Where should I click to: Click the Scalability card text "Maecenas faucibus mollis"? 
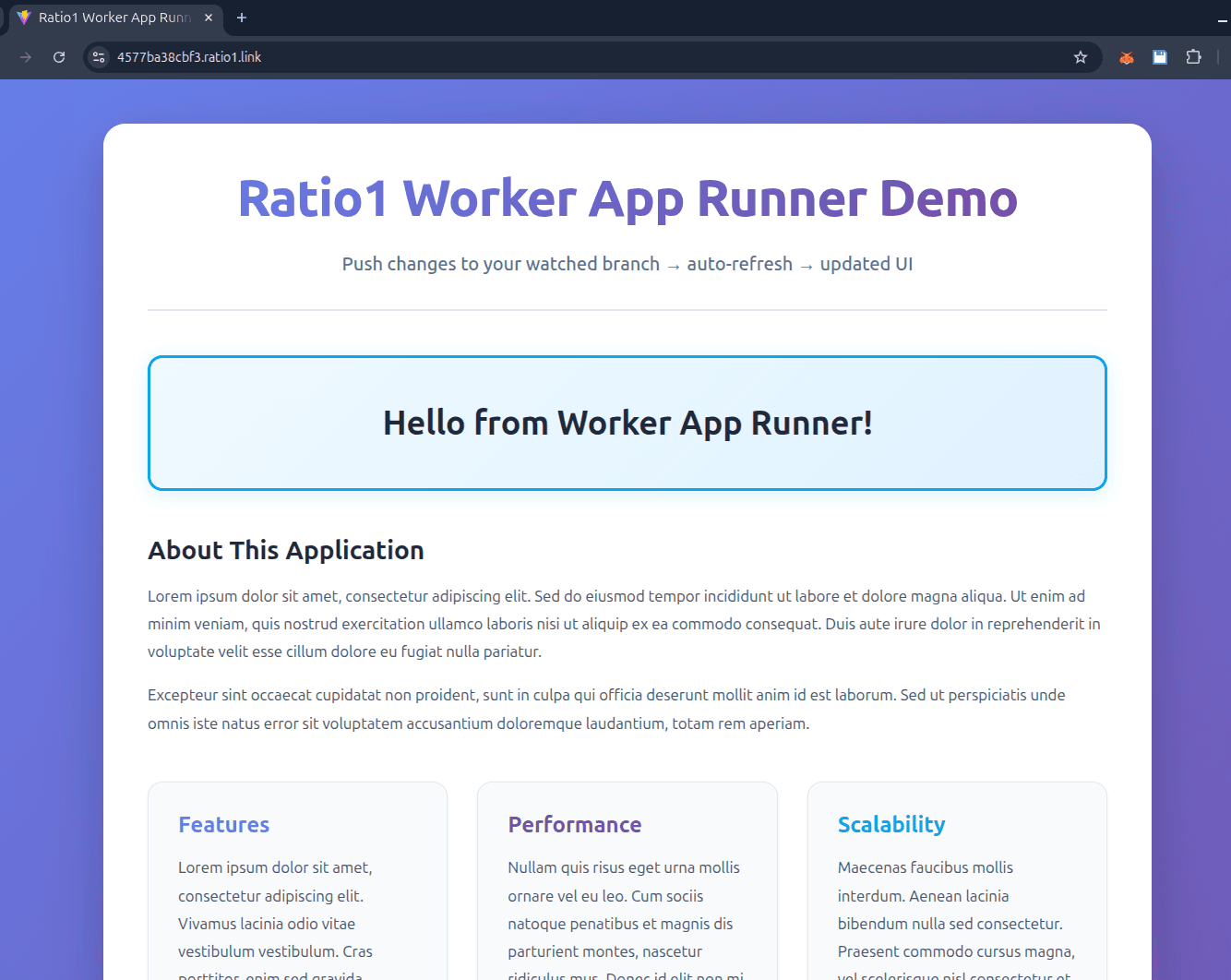click(x=926, y=867)
